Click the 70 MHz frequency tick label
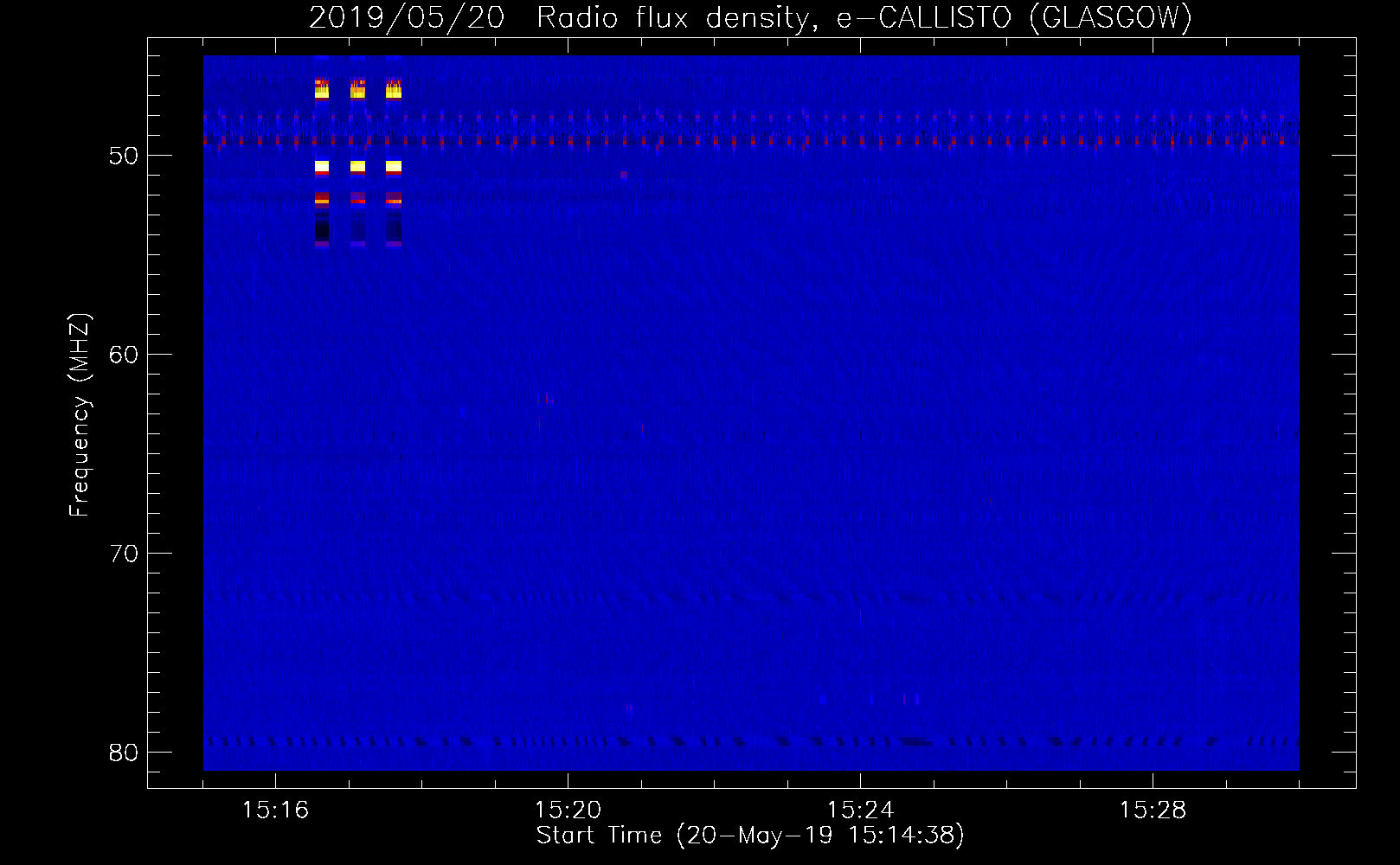 coord(124,554)
